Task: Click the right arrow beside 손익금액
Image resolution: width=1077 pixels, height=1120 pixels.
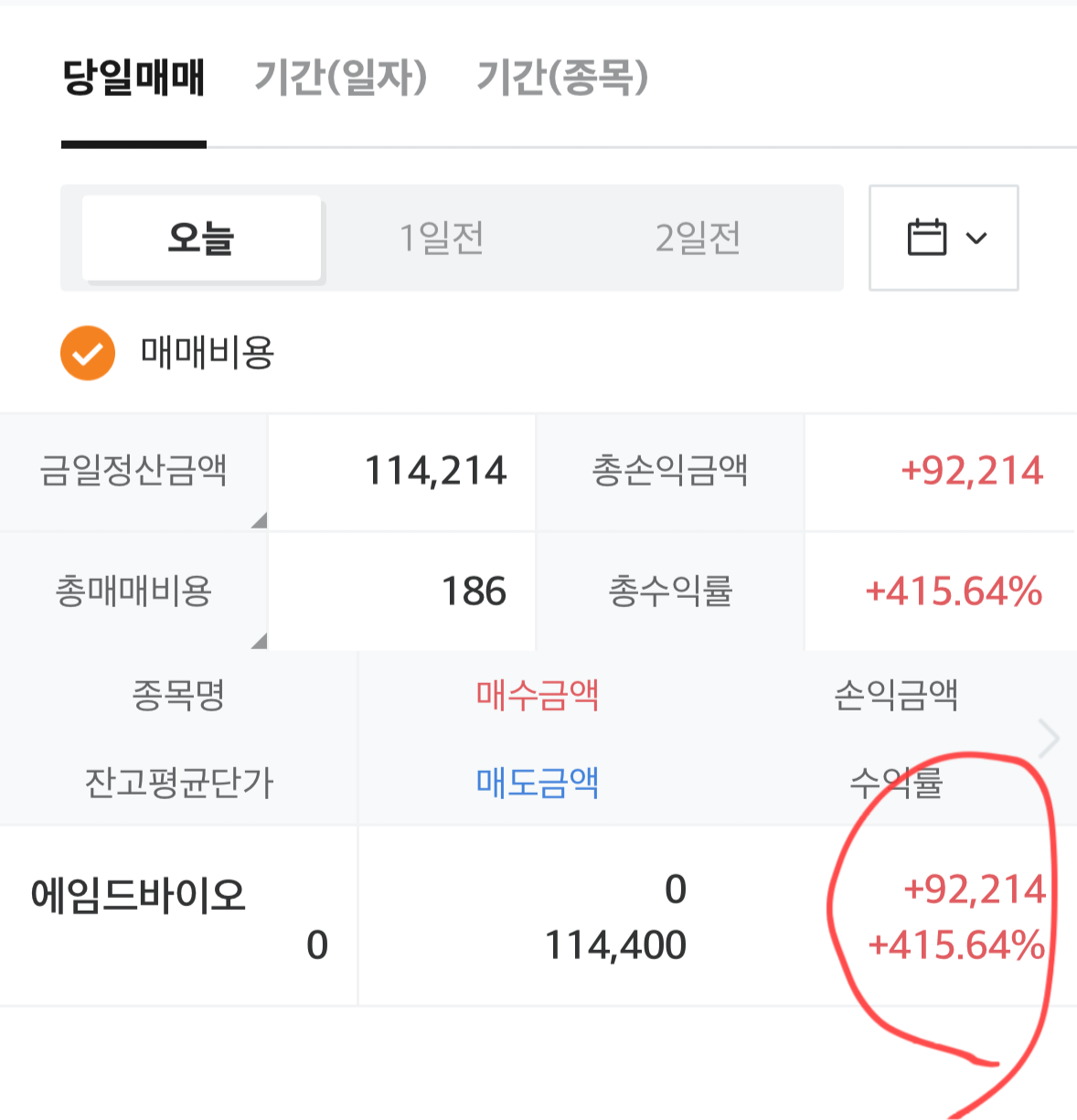Action: pyautogui.click(x=1049, y=739)
